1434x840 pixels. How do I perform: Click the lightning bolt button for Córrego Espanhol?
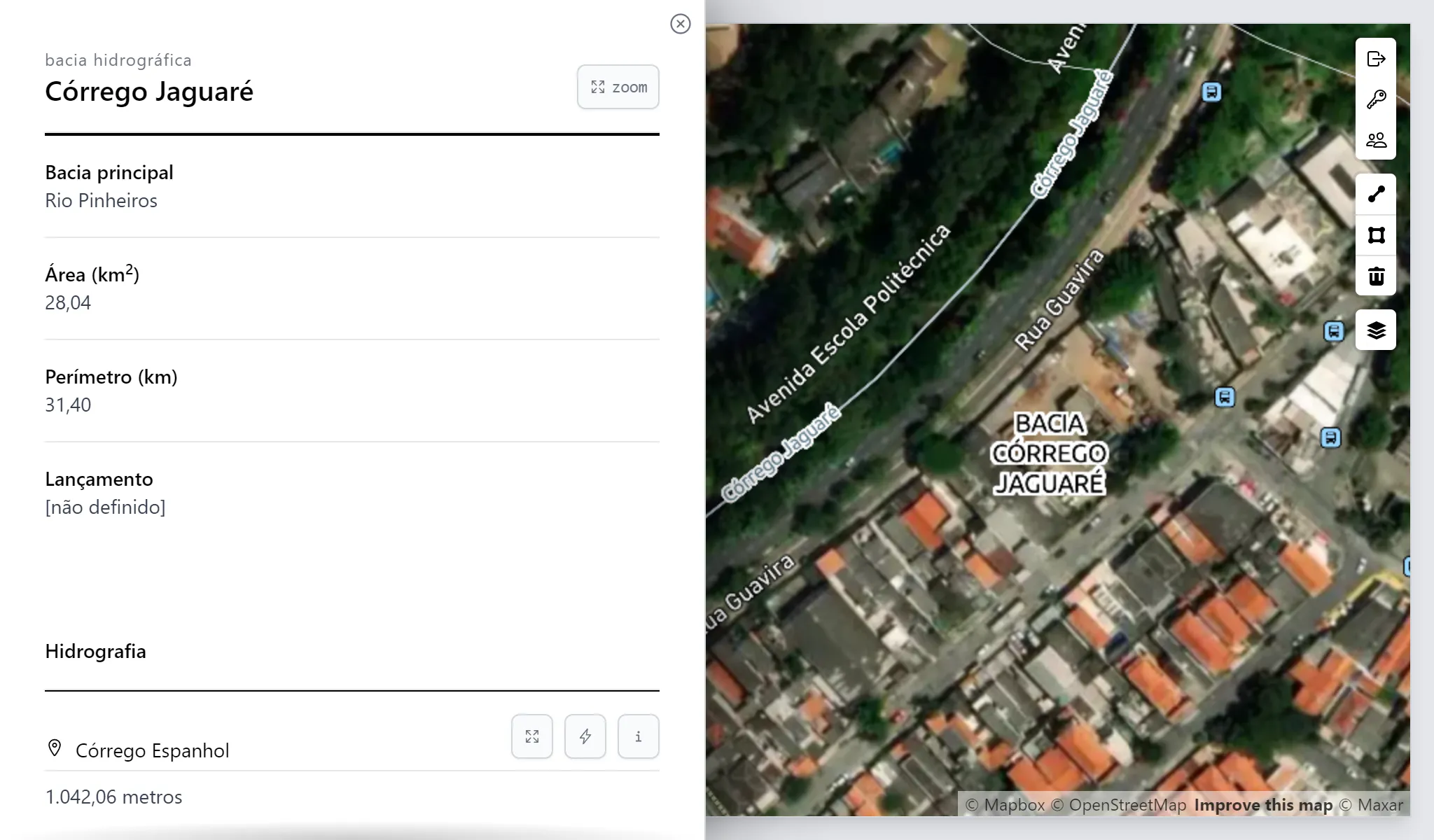tap(585, 736)
